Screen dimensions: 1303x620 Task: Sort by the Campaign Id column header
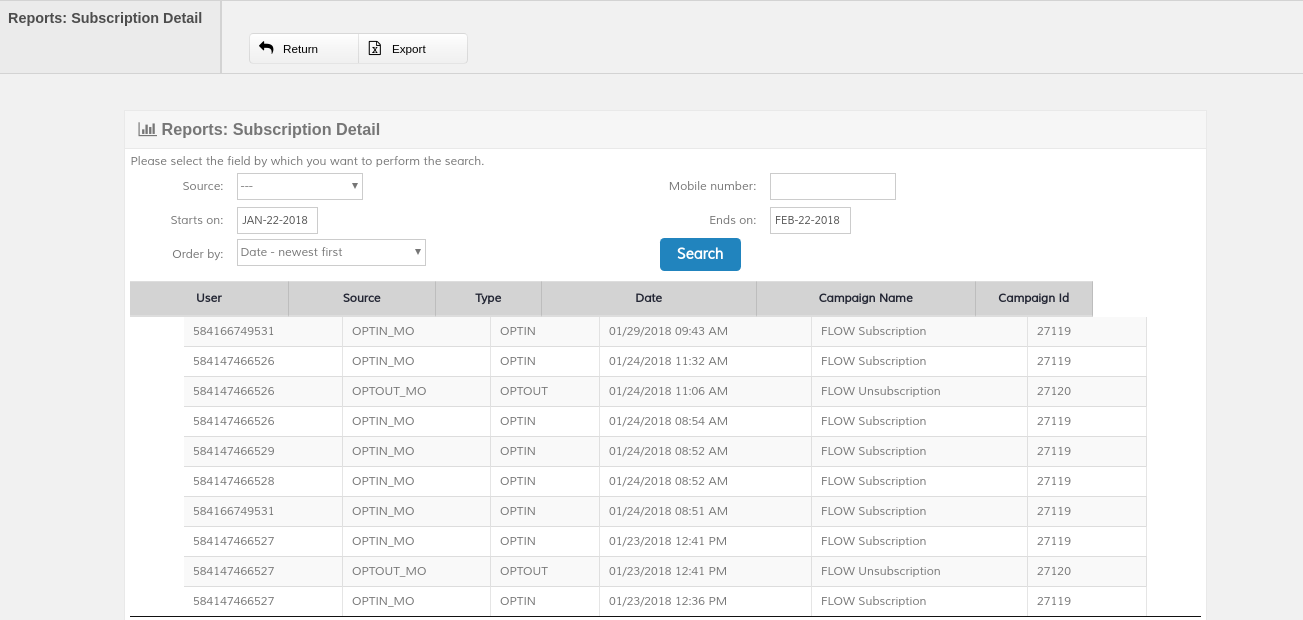(x=1033, y=298)
